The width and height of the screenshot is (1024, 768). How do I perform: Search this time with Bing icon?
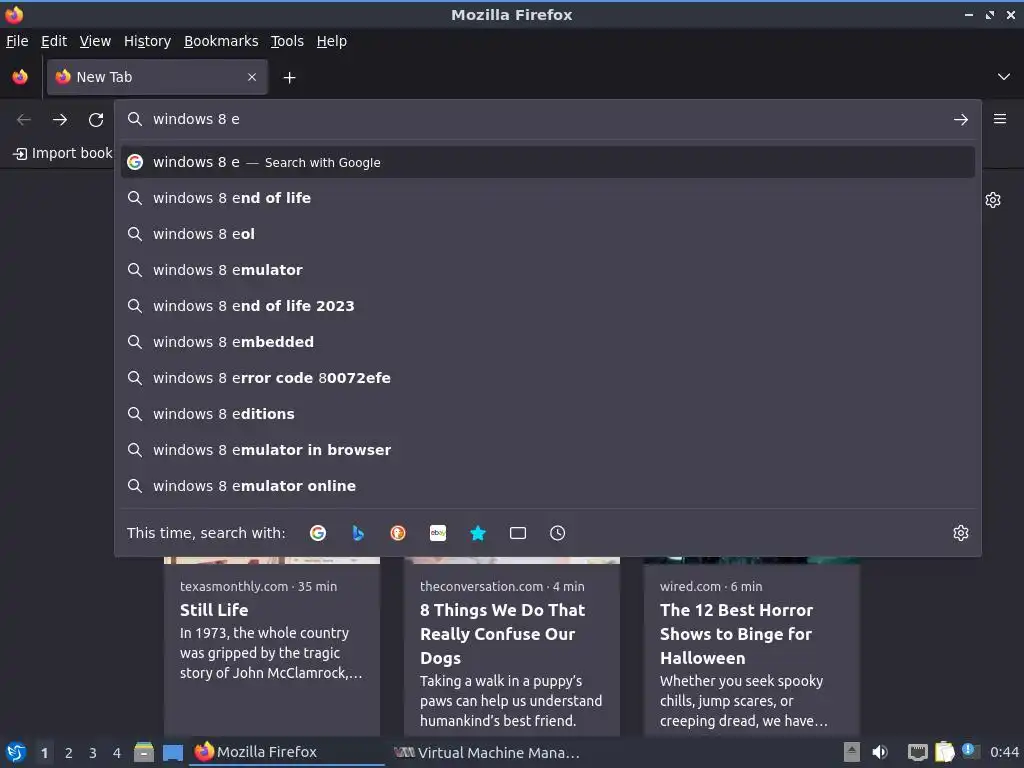pyautogui.click(x=358, y=533)
